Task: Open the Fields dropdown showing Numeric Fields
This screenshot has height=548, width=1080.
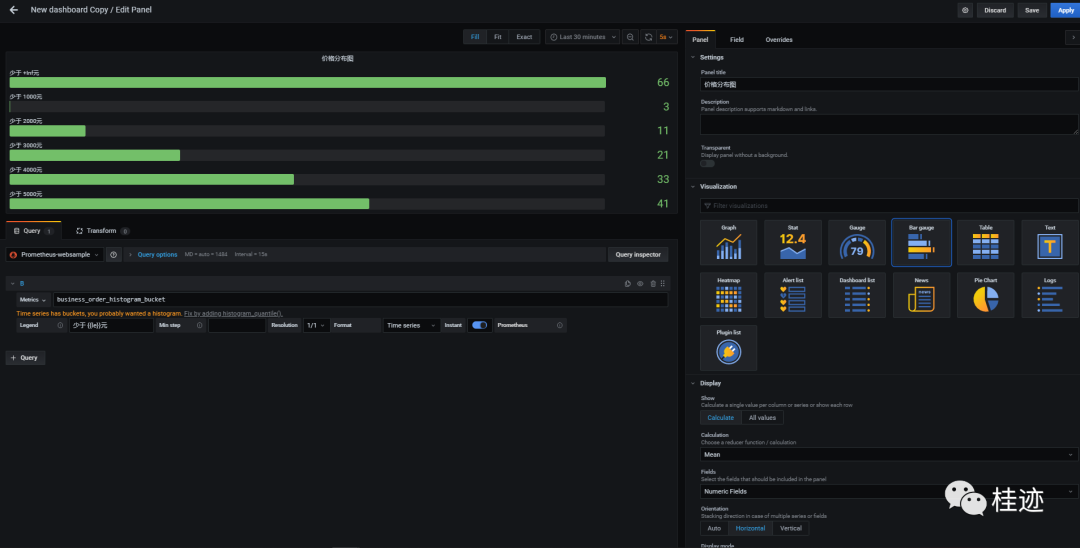Action: point(889,492)
